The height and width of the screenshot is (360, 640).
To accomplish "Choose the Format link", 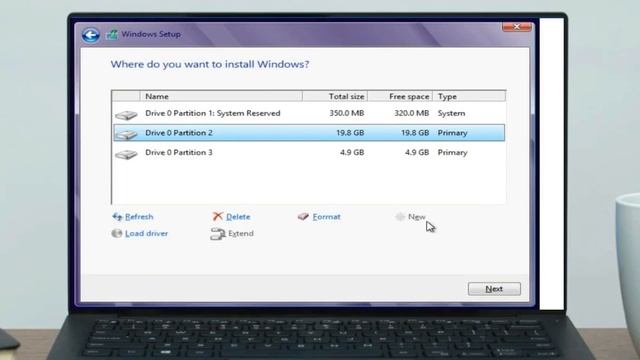I will click(326, 217).
